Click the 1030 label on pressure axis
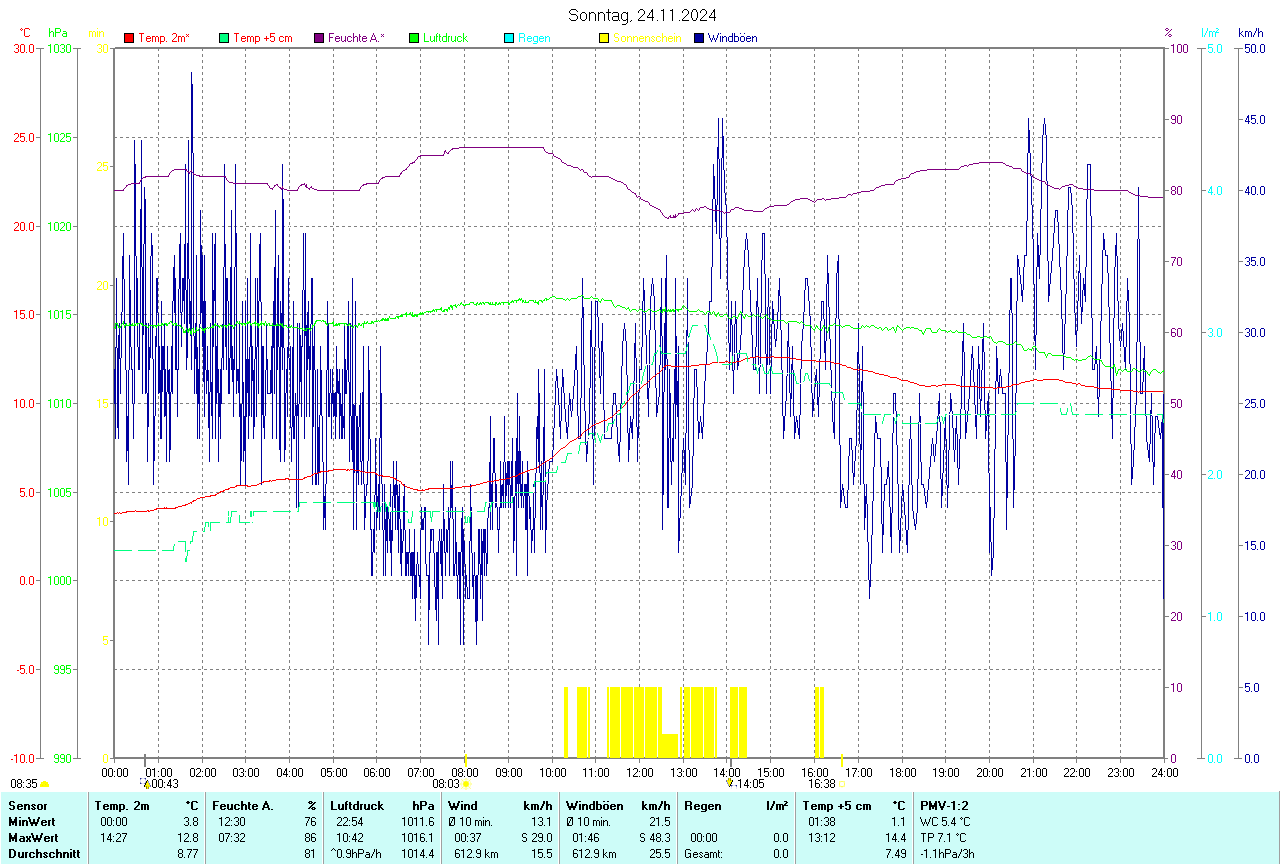This screenshot has height=864, width=1280. 60,48
